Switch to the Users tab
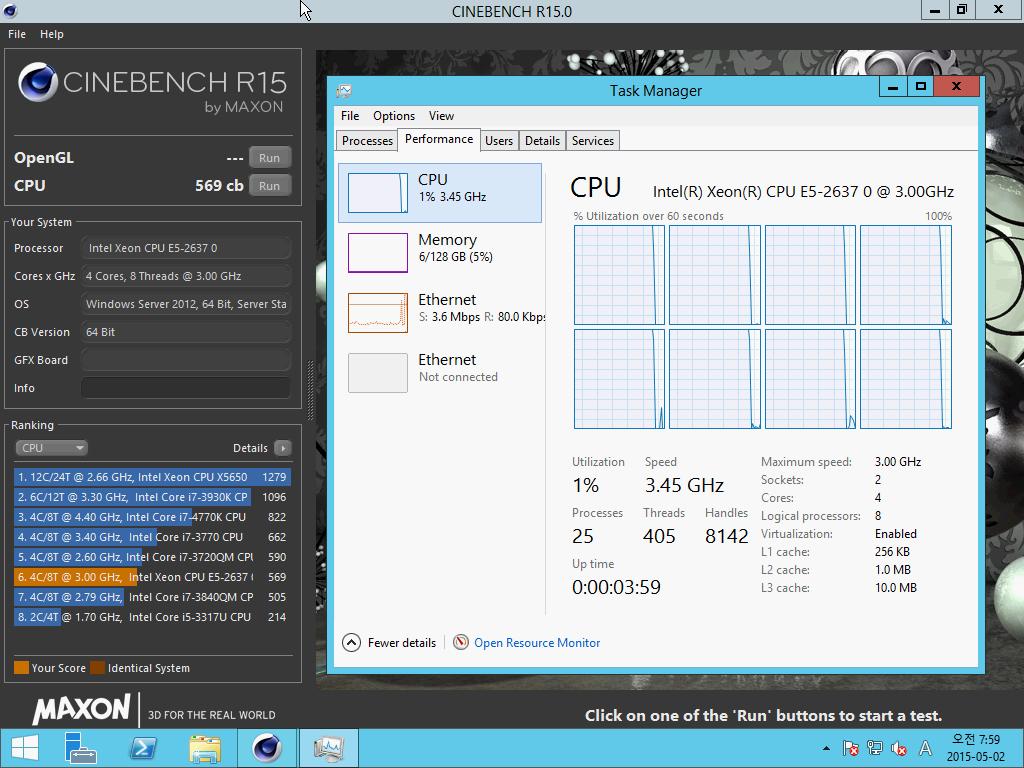The height and width of the screenshot is (768, 1024). point(499,140)
